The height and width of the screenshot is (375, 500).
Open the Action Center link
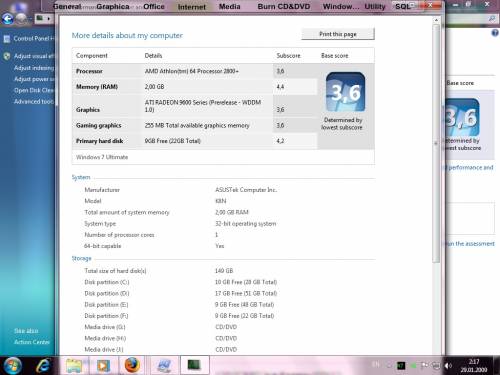(32, 342)
